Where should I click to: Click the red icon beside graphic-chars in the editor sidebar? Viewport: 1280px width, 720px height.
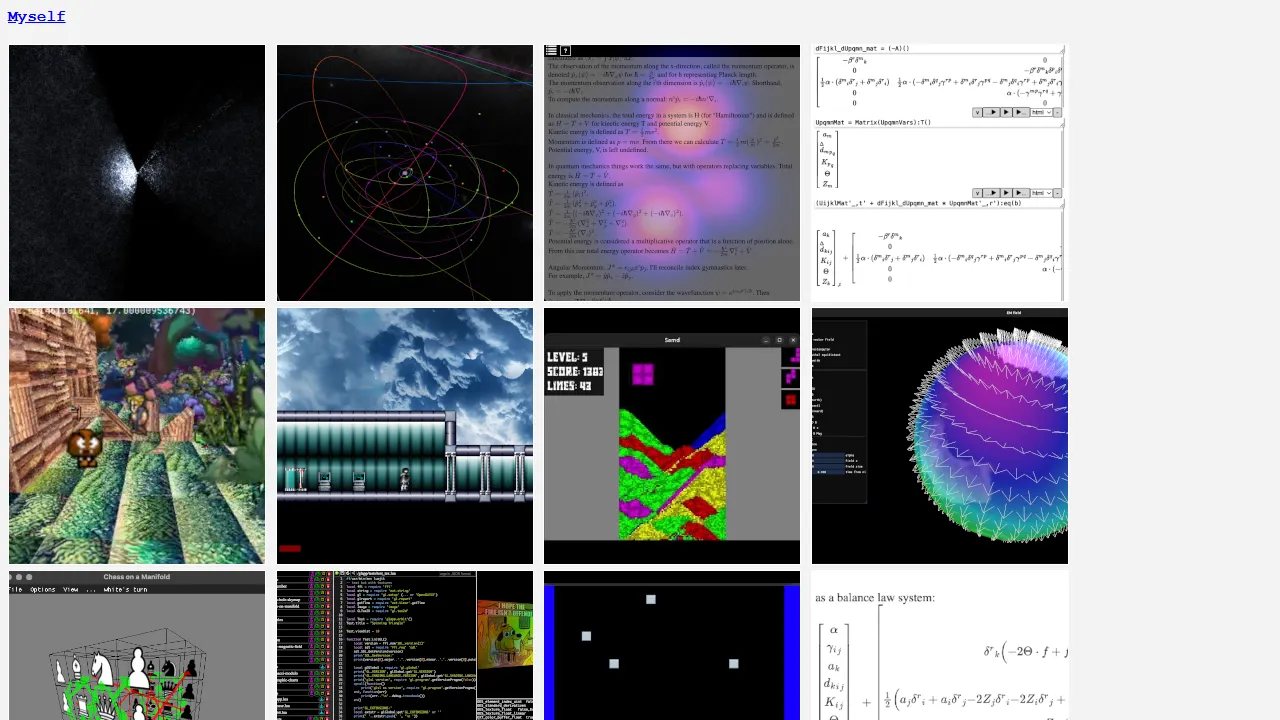pos(328,680)
